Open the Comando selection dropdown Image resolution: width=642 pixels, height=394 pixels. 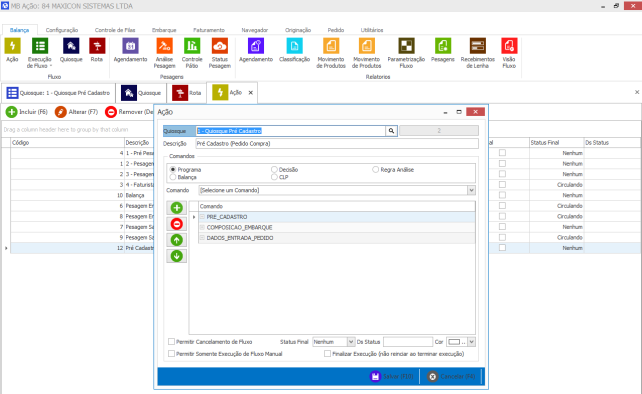471,190
